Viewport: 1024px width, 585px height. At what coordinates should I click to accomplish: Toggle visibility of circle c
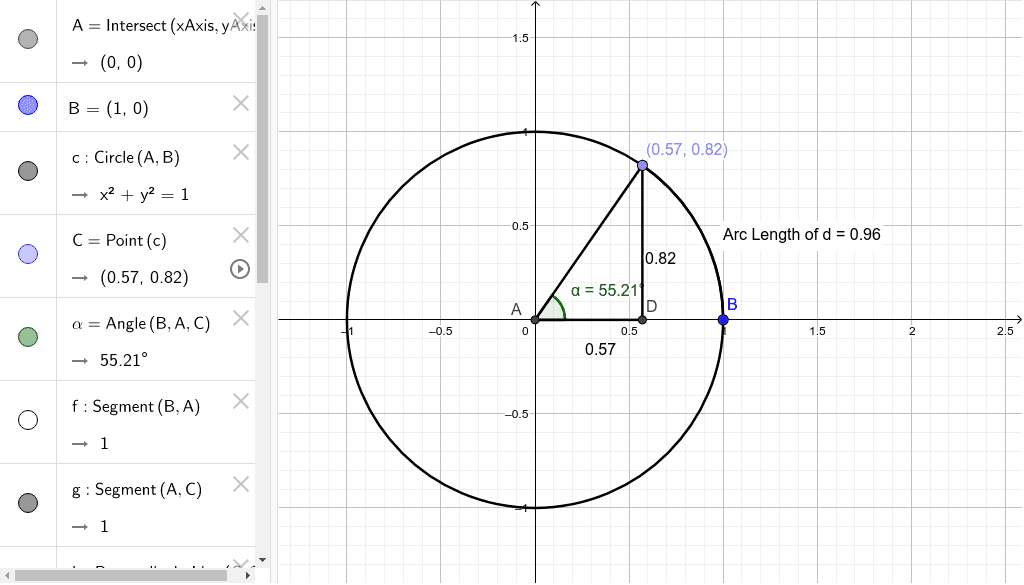point(27,172)
